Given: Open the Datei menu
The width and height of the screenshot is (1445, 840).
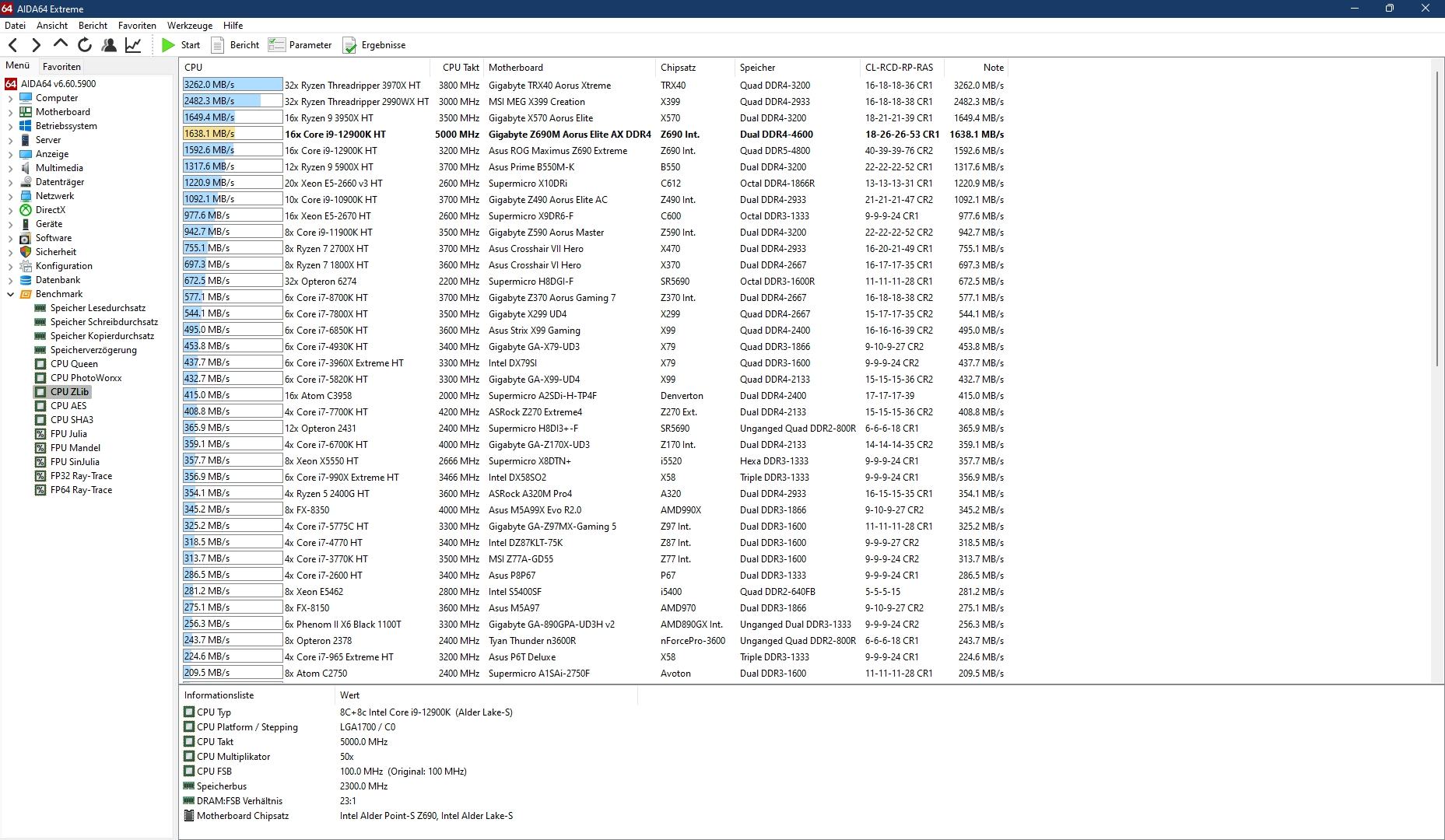Looking at the screenshot, I should point(15,26).
